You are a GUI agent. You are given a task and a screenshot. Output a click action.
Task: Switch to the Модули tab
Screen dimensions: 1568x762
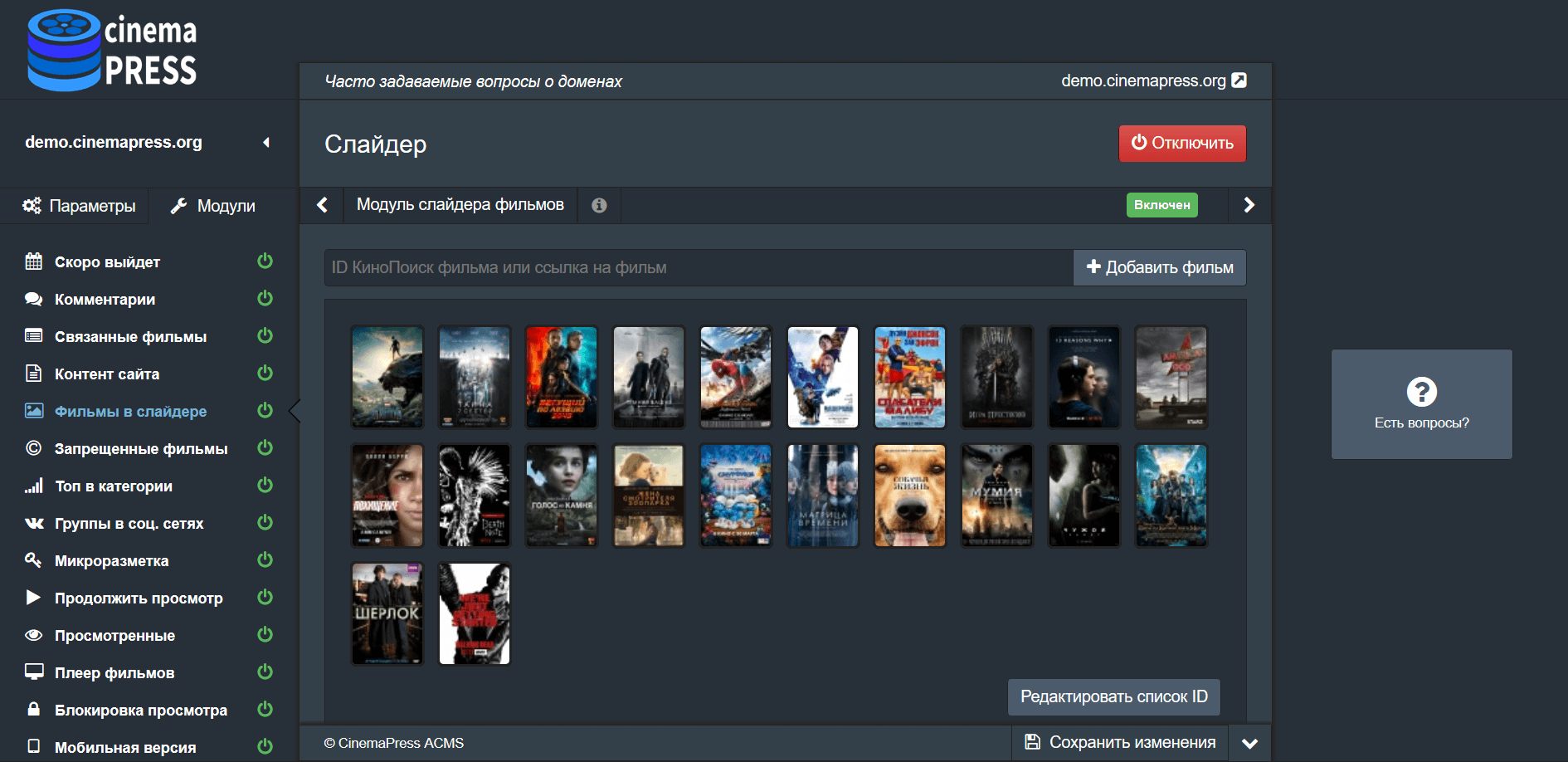pyautogui.click(x=214, y=206)
